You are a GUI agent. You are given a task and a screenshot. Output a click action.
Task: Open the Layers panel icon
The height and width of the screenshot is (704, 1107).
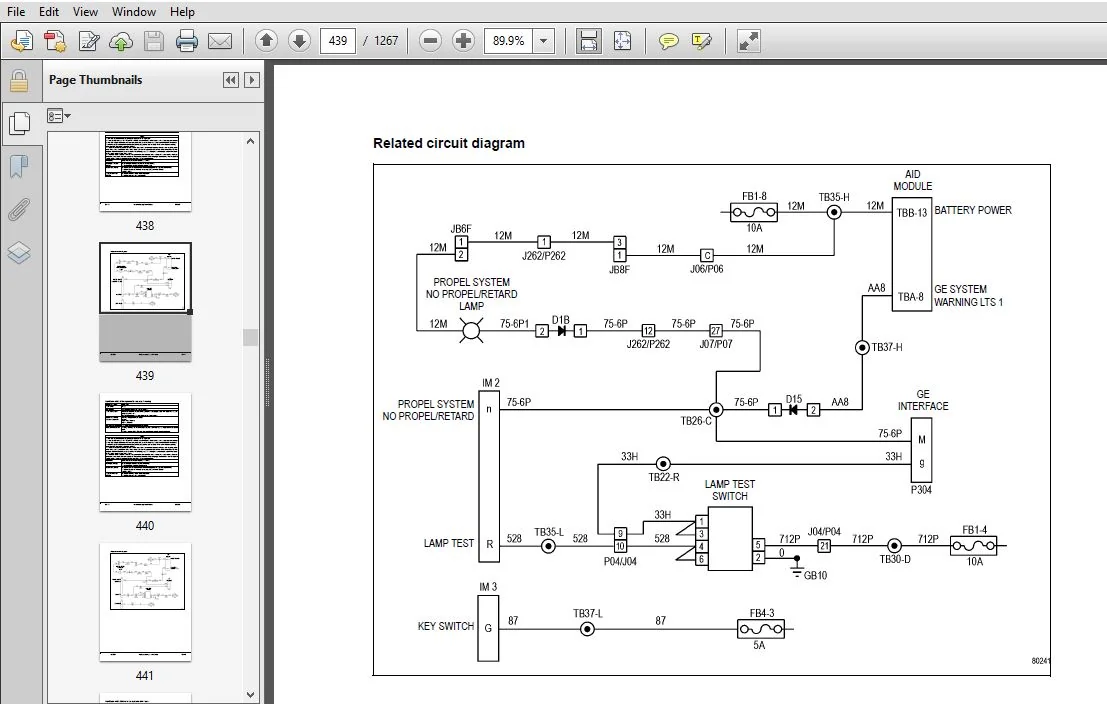tap(19, 252)
